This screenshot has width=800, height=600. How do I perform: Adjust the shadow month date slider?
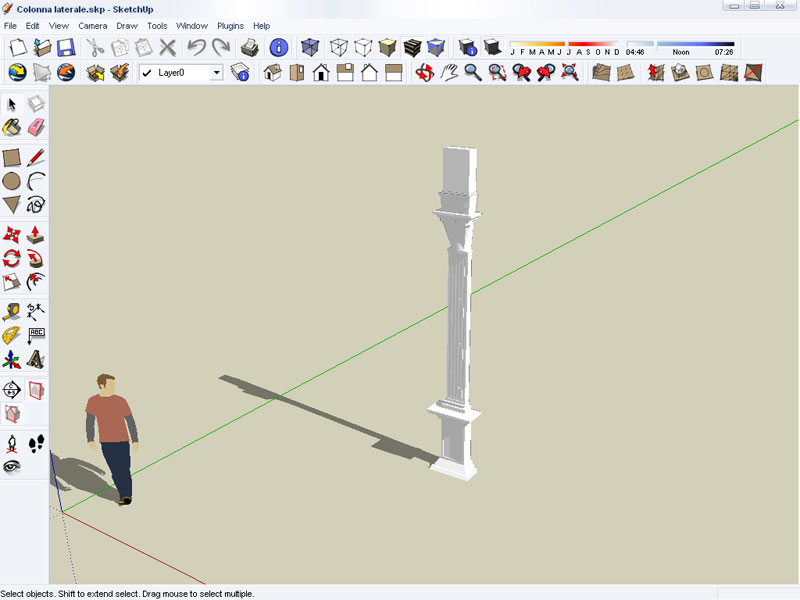(565, 44)
